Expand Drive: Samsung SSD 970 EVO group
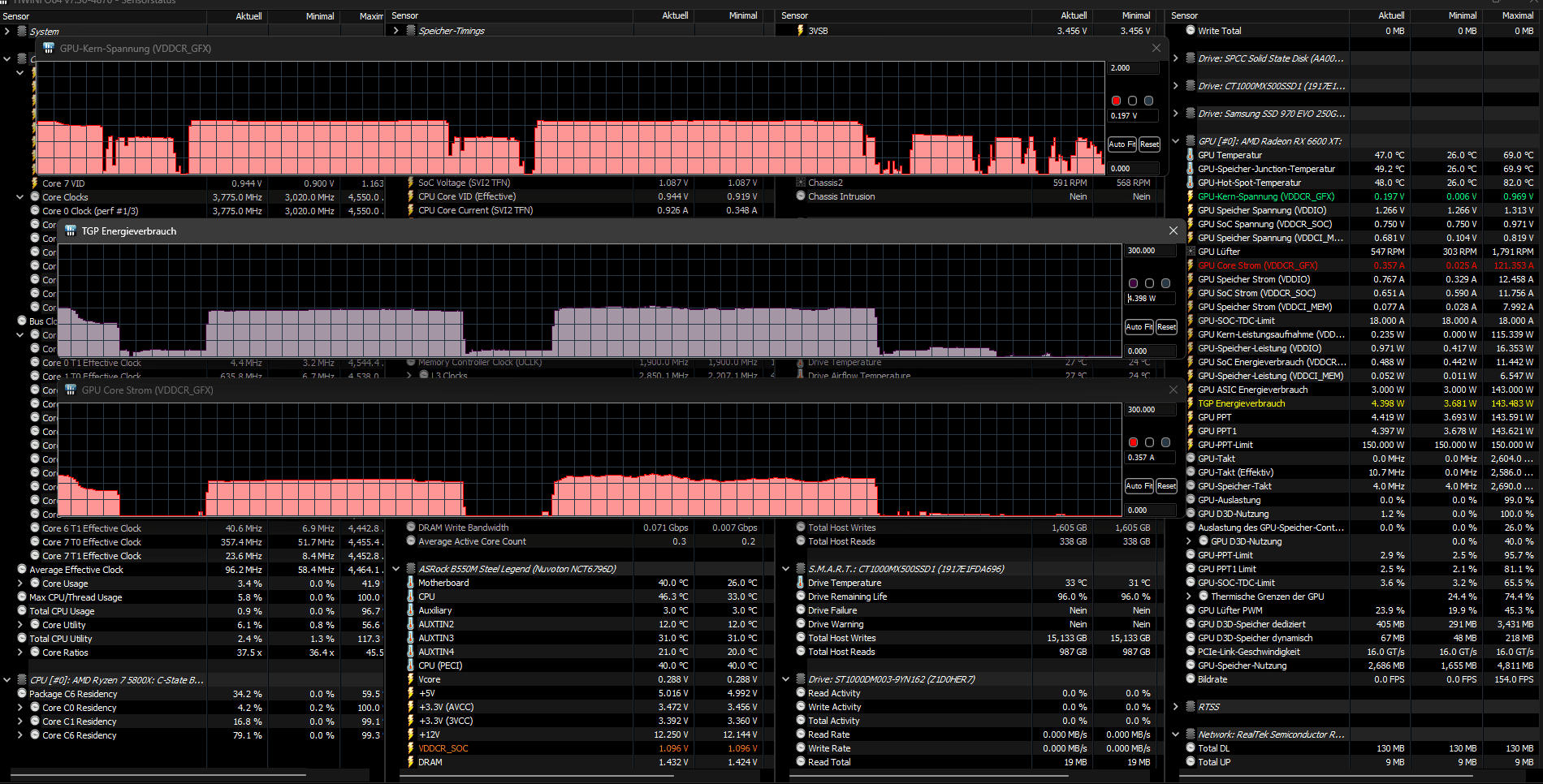Viewport: 1543px width, 784px height. [x=1176, y=114]
